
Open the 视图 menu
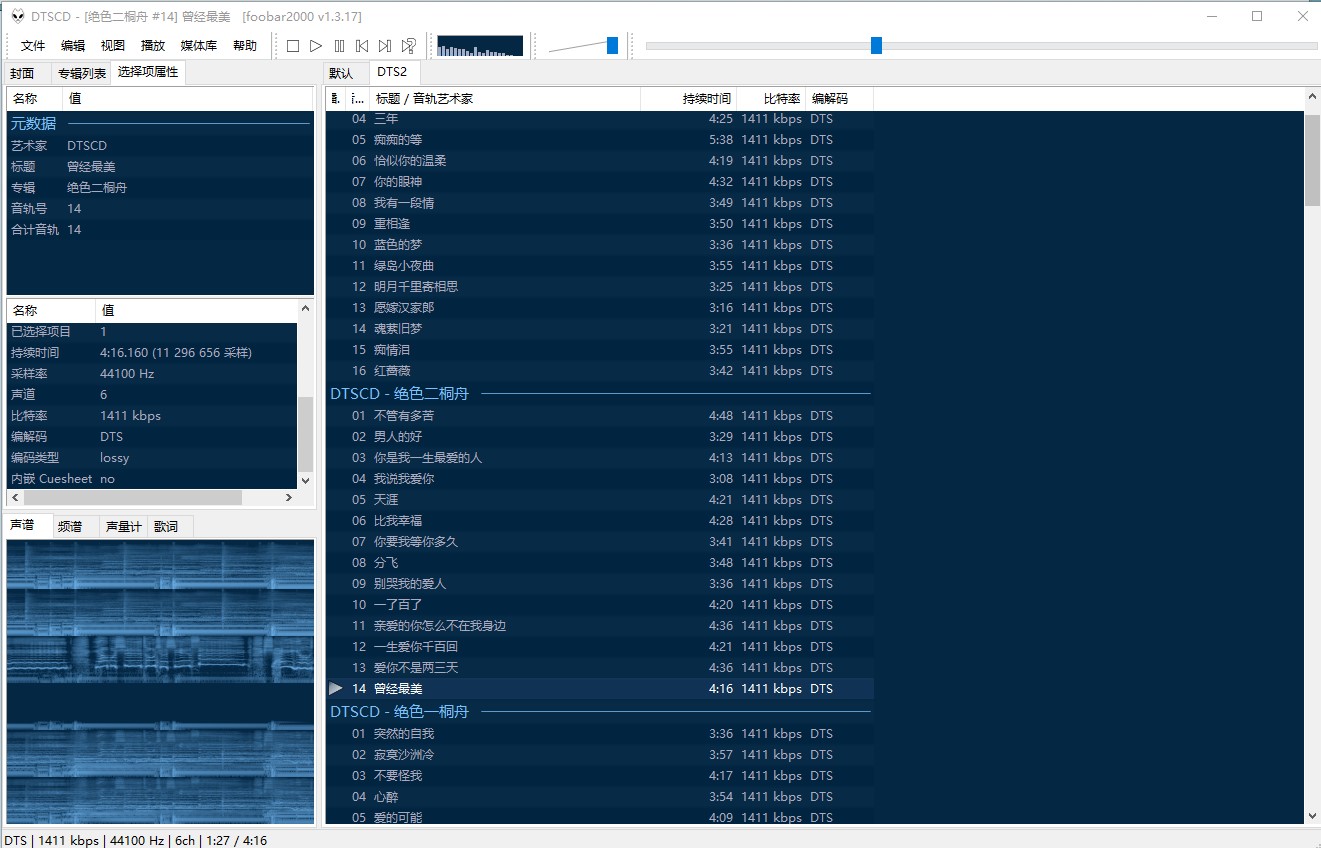click(113, 46)
